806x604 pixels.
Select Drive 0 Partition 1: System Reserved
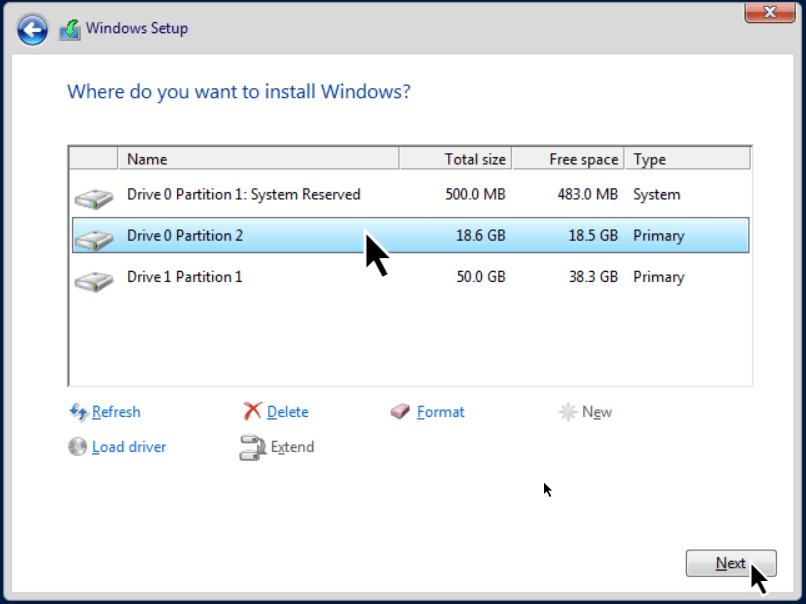(410, 194)
